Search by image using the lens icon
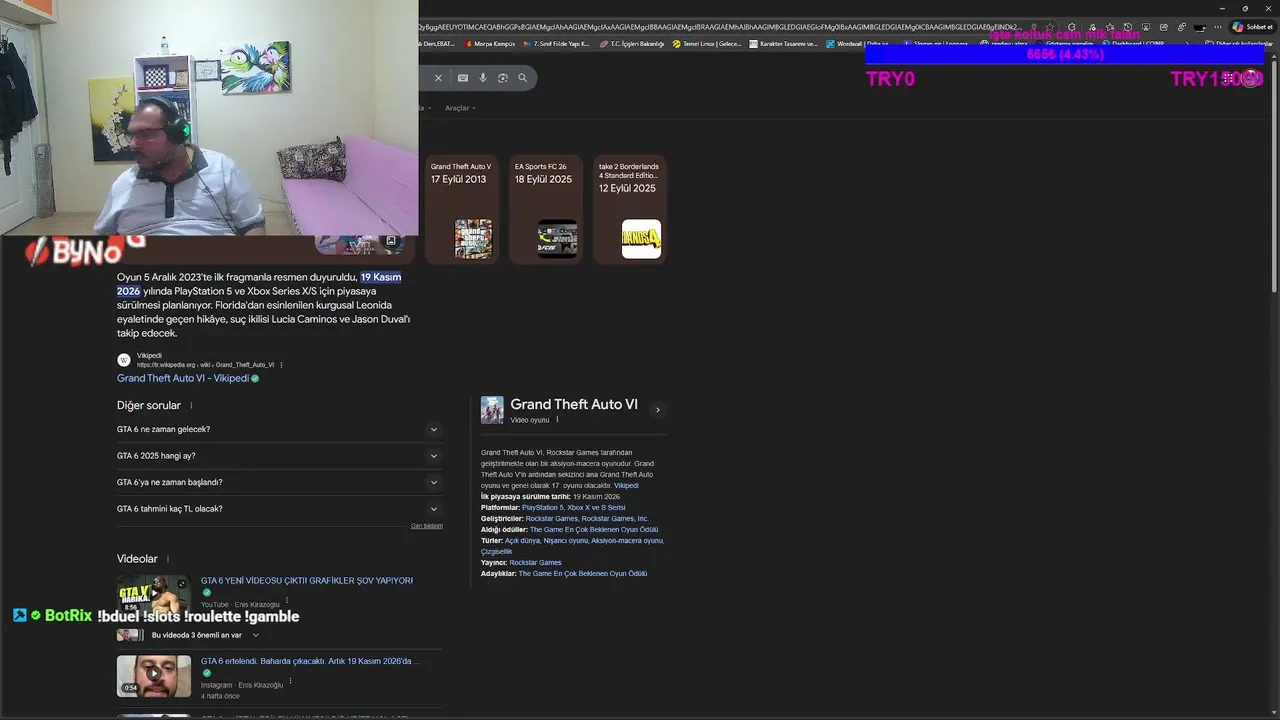Screen dimensions: 1280x720 tap(503, 78)
